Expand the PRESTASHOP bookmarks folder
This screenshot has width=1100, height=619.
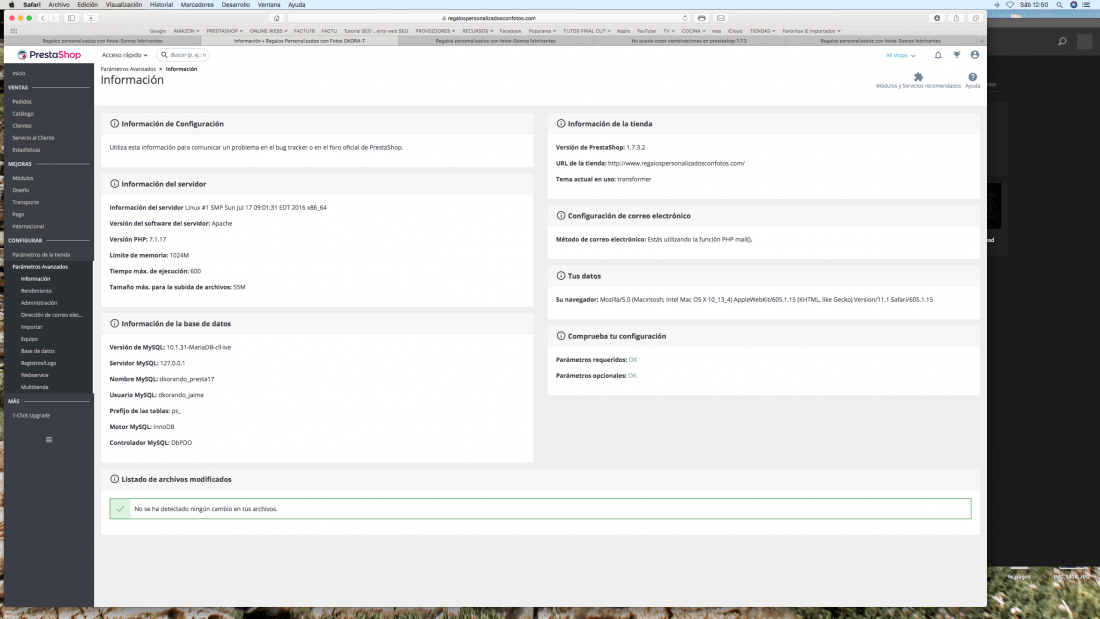[224, 31]
